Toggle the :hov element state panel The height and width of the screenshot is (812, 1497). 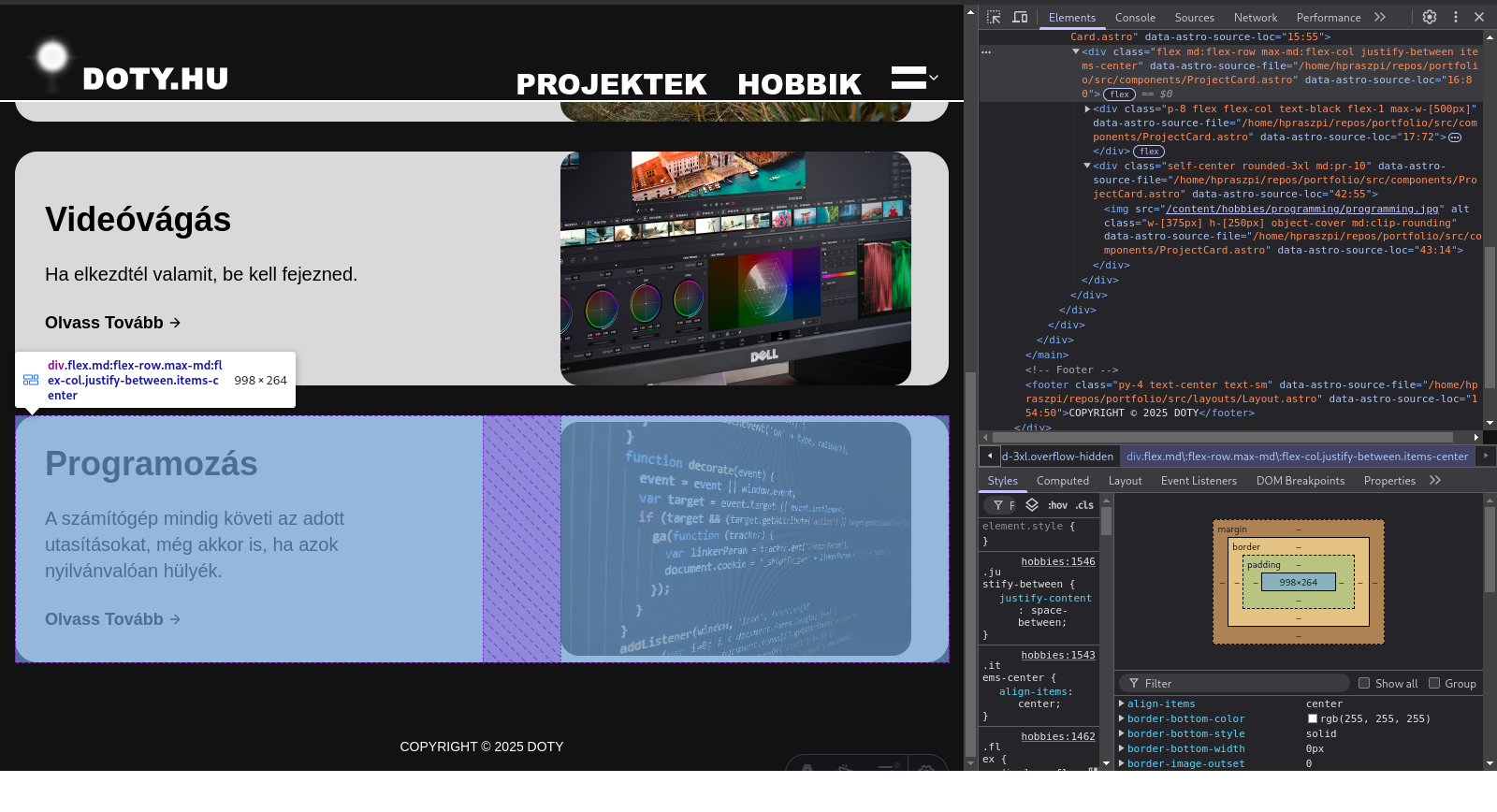[x=1057, y=505]
